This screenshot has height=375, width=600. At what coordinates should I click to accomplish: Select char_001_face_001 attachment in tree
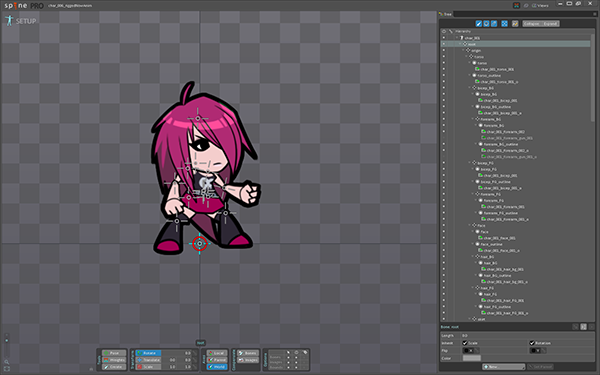499,238
